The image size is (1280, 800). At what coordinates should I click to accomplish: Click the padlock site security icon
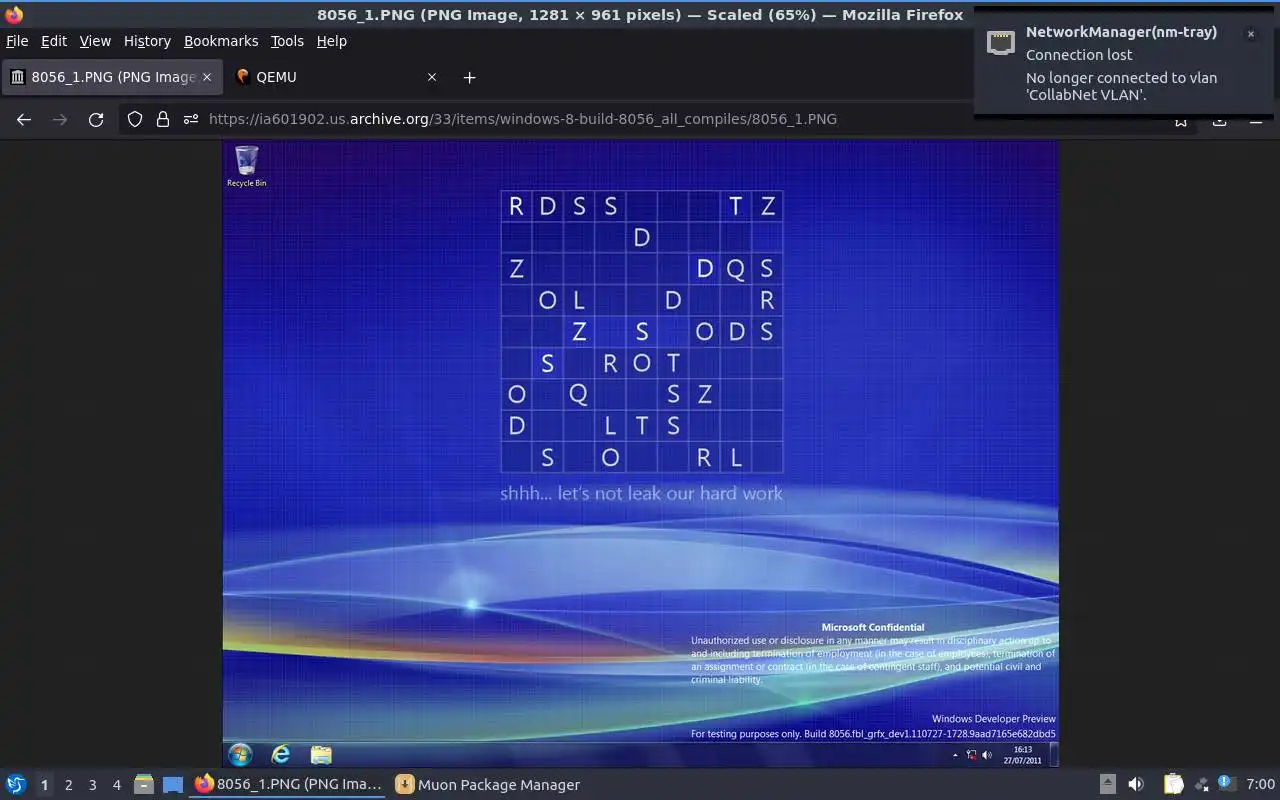pos(163,119)
